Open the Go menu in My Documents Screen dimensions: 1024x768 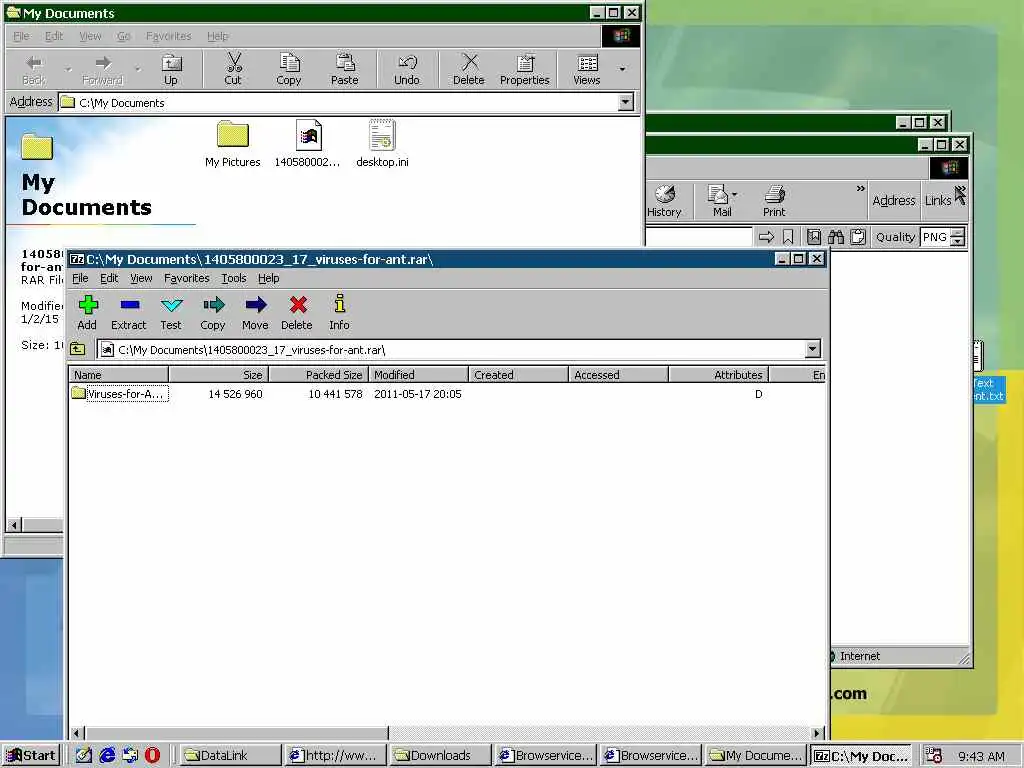tap(123, 36)
